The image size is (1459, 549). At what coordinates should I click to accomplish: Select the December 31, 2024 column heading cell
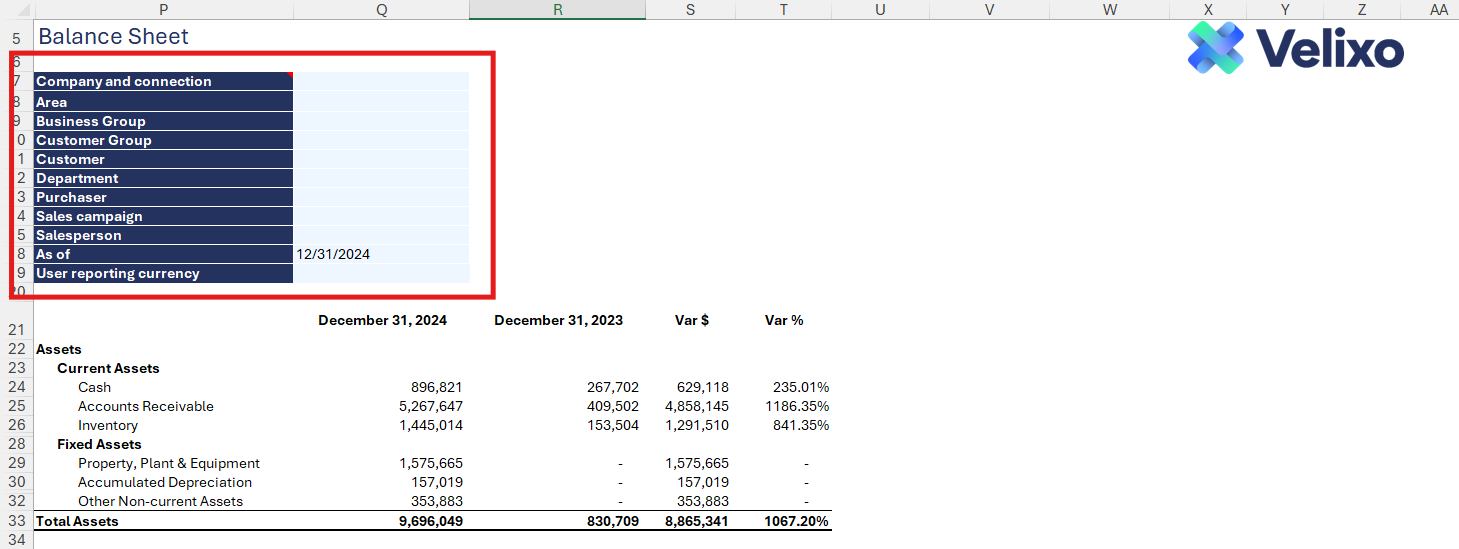(382, 321)
